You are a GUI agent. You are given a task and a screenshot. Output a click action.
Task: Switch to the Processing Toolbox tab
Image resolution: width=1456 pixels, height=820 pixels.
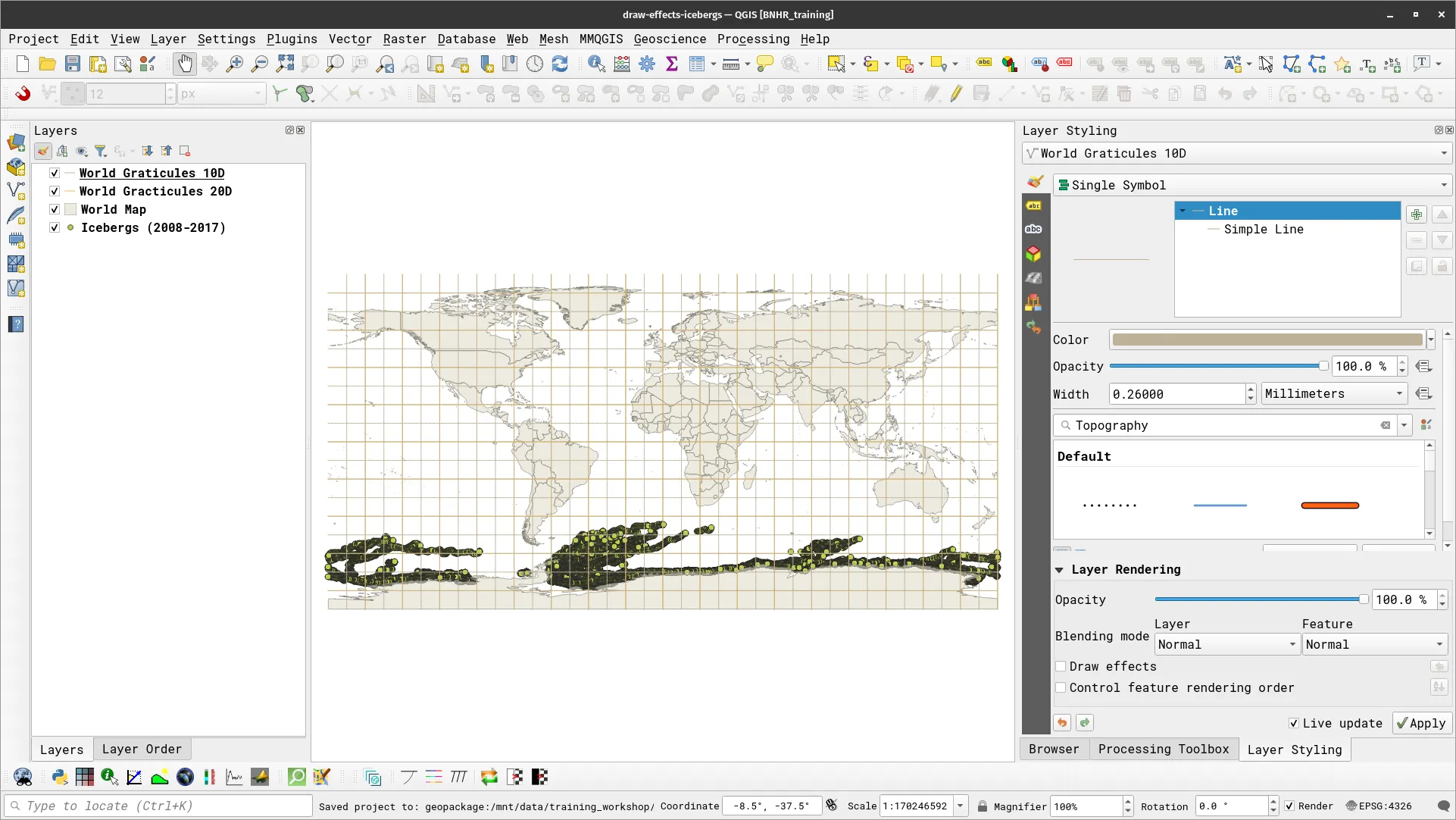(1163, 749)
